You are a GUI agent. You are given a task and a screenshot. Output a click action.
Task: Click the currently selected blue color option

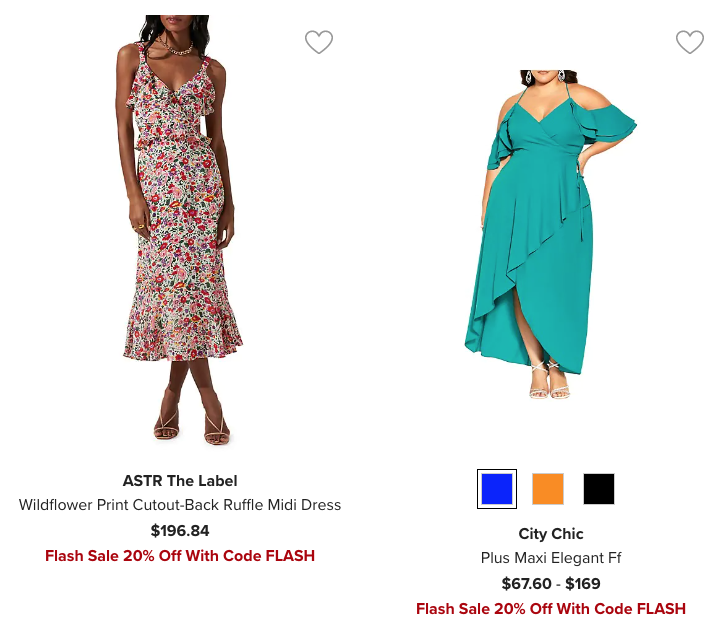pos(497,489)
